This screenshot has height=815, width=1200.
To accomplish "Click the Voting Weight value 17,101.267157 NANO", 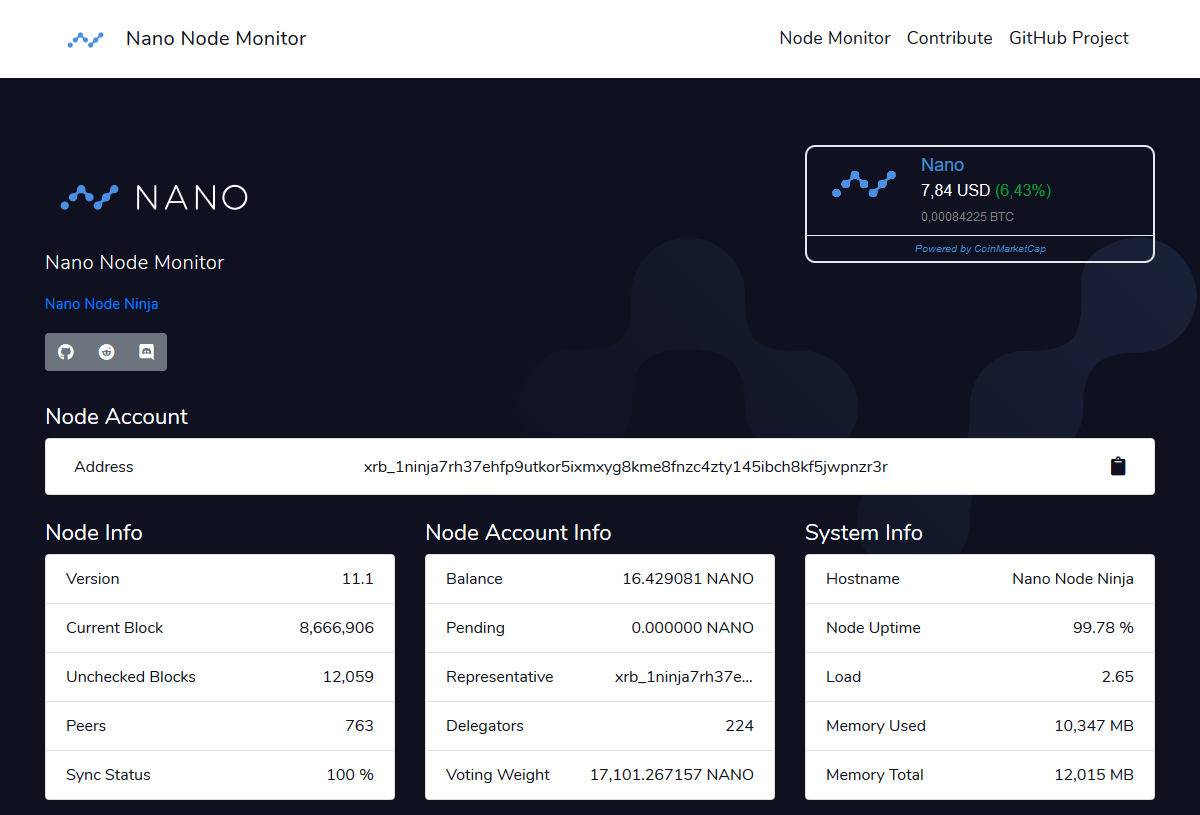I will point(672,775).
